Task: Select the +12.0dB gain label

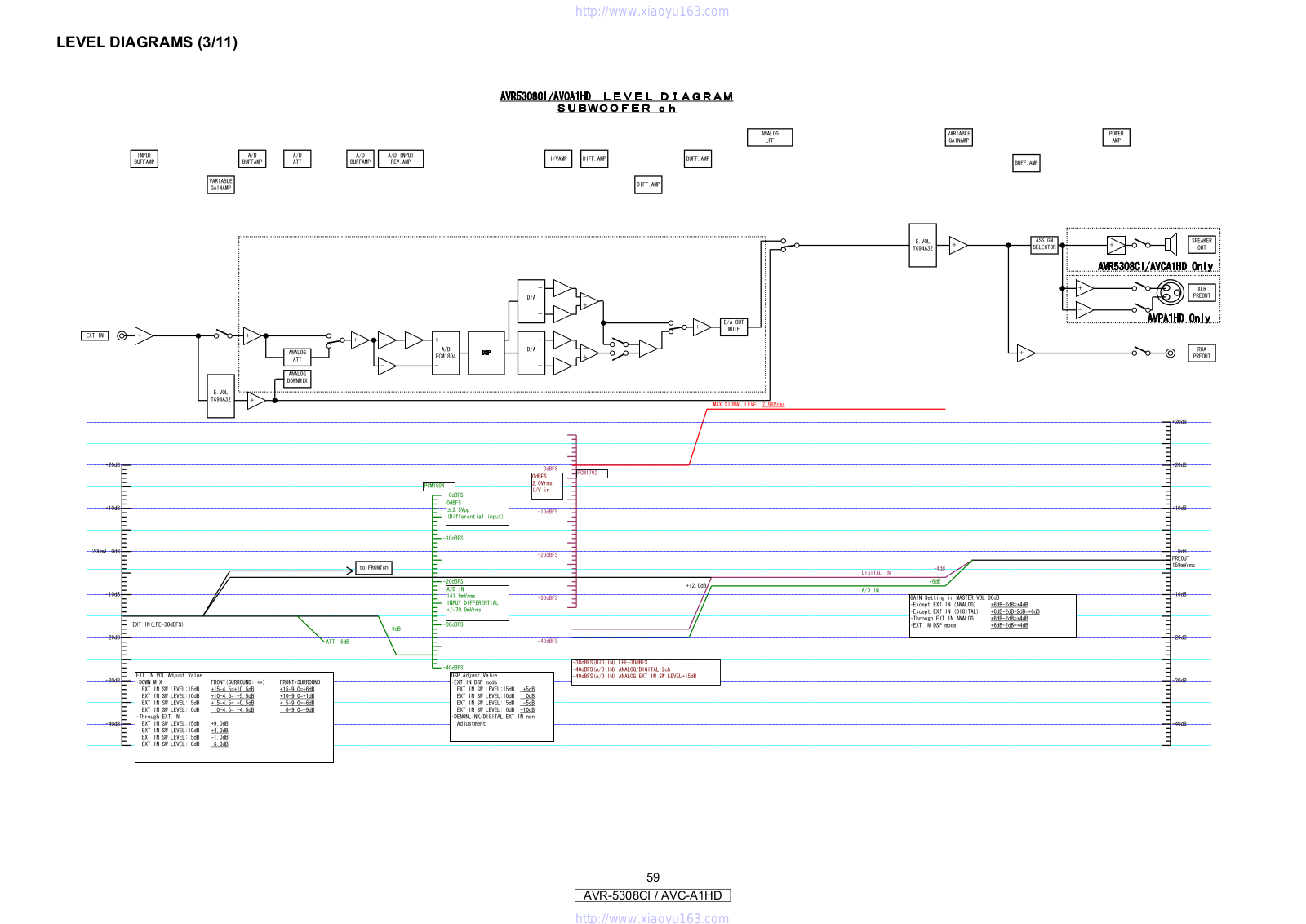Action: pos(696,585)
